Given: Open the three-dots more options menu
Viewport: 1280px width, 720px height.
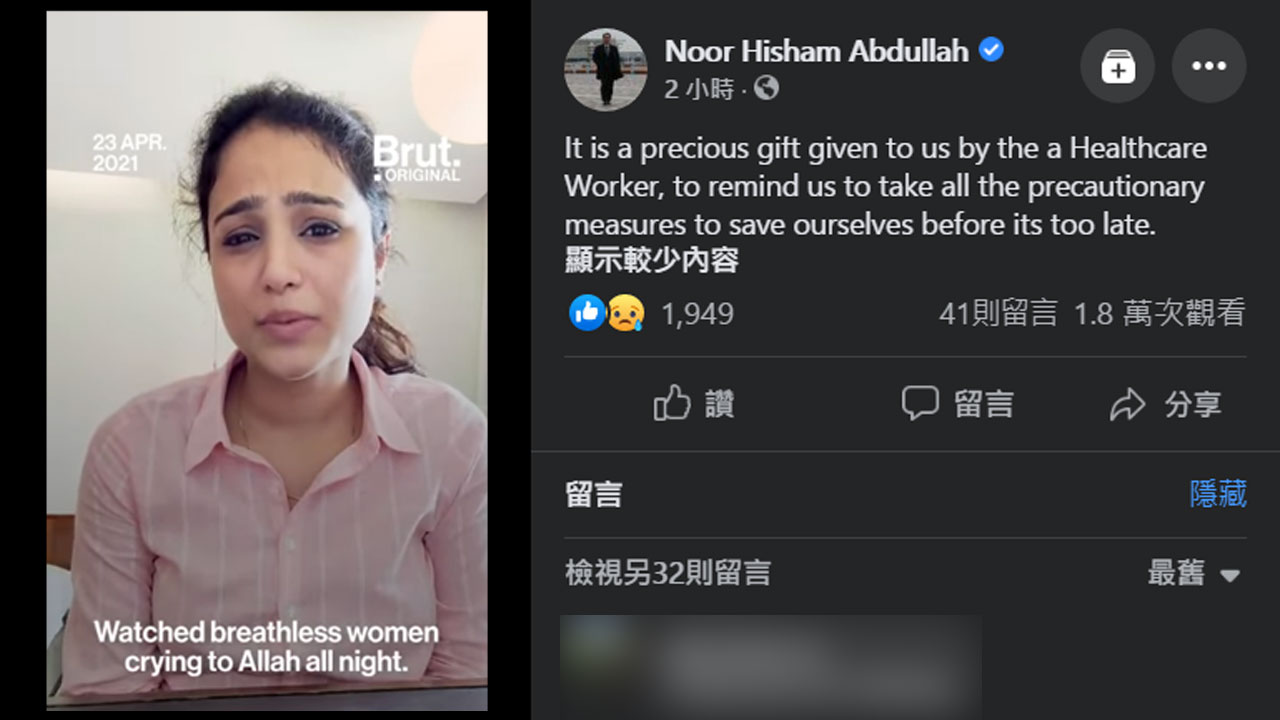Looking at the screenshot, I should [x=1209, y=66].
